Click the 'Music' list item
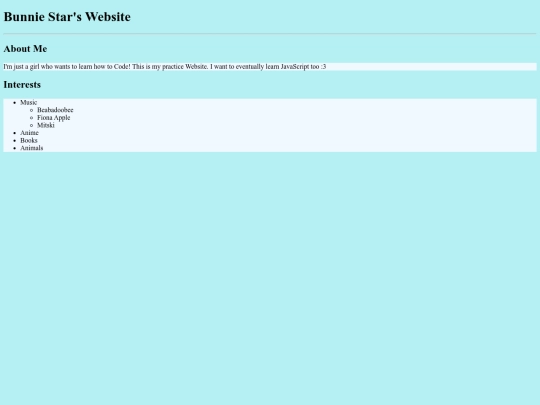Screen dimensions: 540x405 click(29, 102)
